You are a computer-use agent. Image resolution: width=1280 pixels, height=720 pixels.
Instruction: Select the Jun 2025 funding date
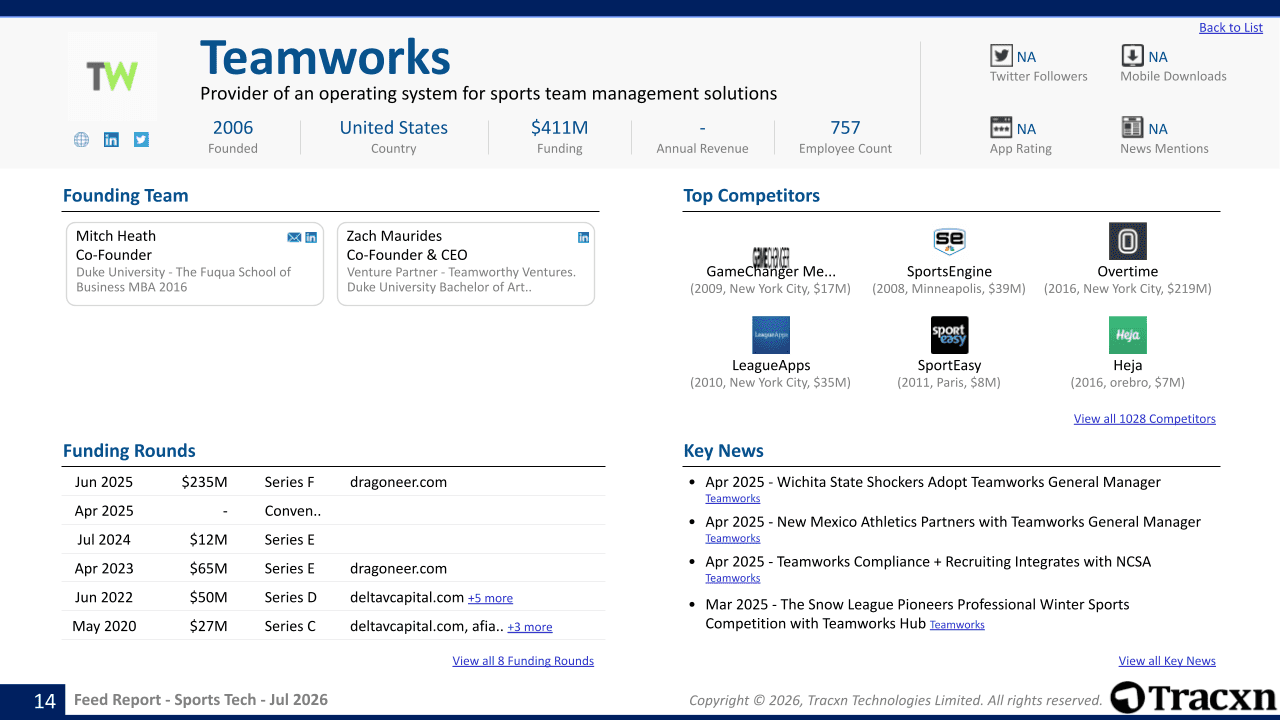point(104,482)
